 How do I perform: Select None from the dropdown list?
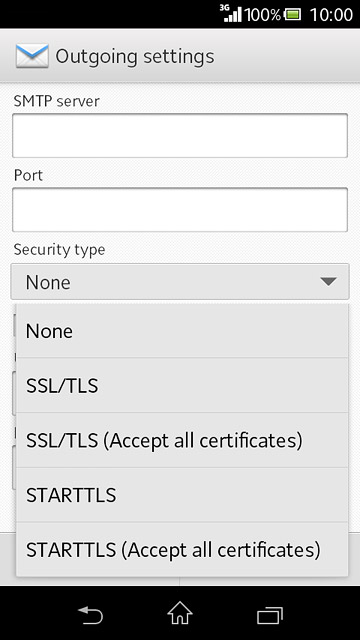(182, 331)
